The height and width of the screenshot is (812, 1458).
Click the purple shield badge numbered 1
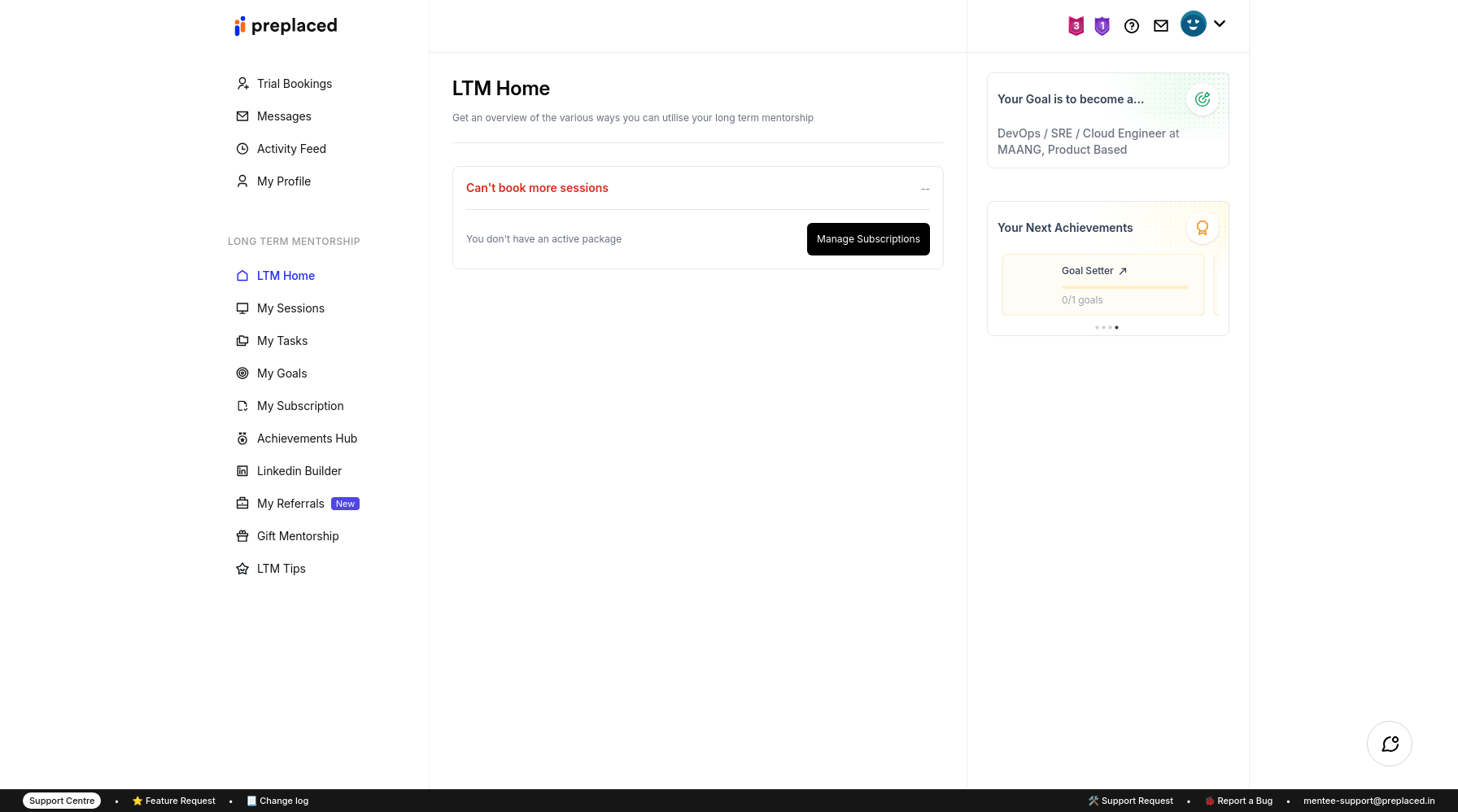(x=1102, y=26)
